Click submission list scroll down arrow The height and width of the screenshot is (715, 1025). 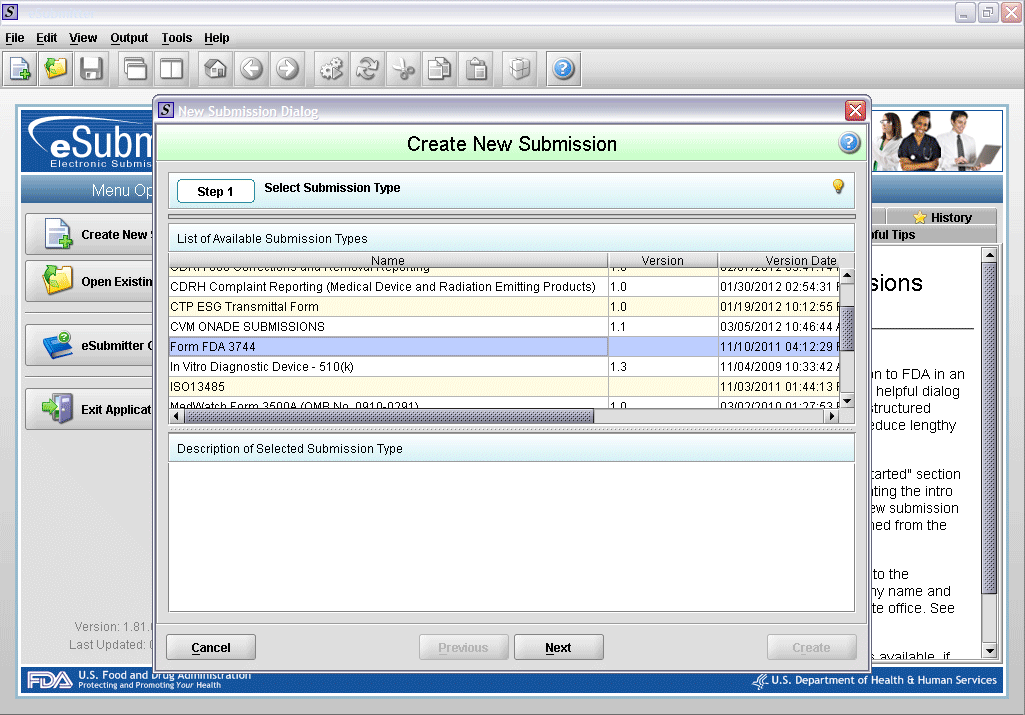point(847,401)
